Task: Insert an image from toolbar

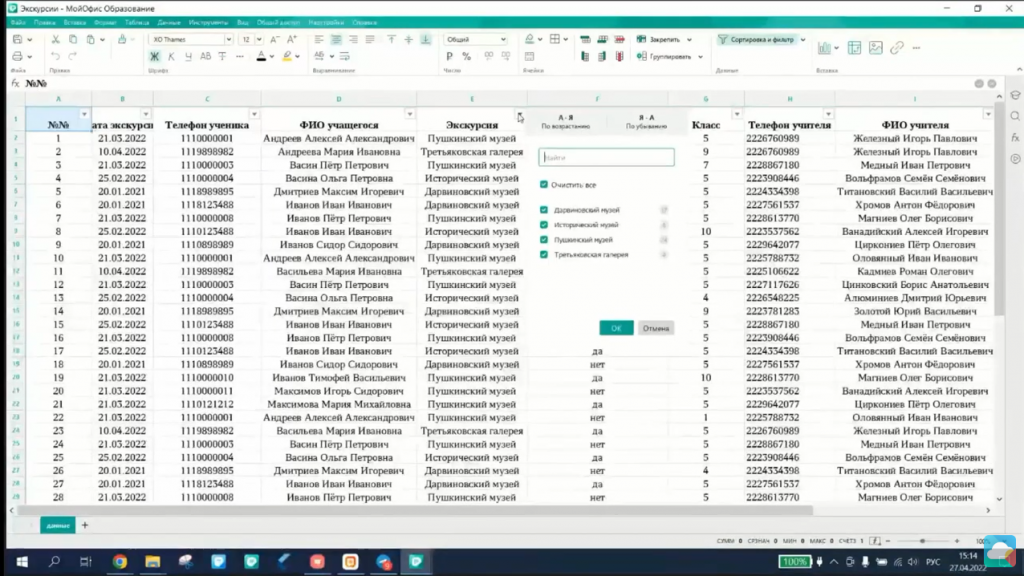Action: (875, 48)
